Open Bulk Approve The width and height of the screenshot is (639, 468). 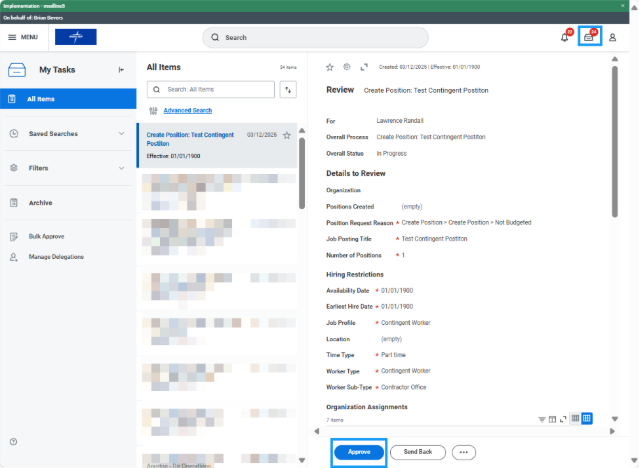coord(46,236)
